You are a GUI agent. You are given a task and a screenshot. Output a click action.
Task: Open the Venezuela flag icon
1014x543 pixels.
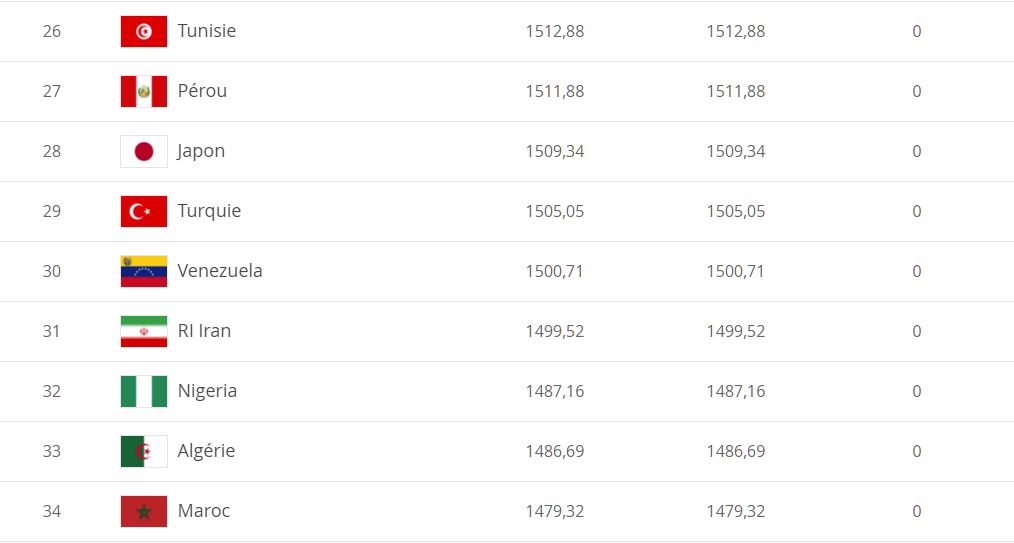tap(144, 271)
